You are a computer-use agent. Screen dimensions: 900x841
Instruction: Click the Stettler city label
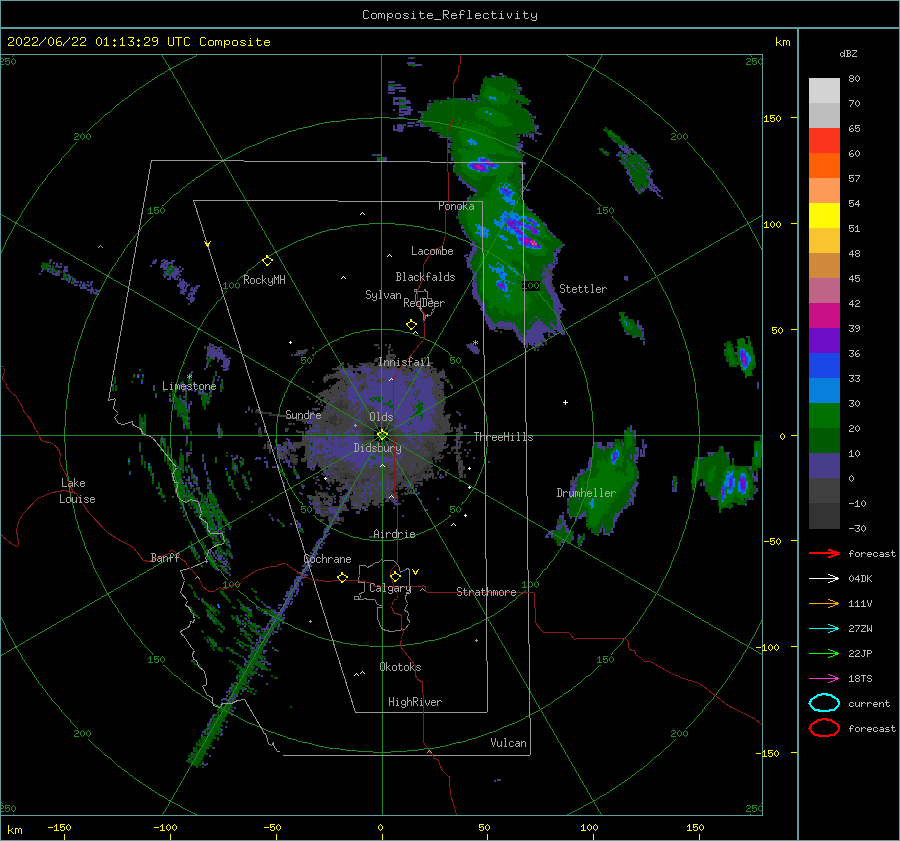(x=583, y=289)
